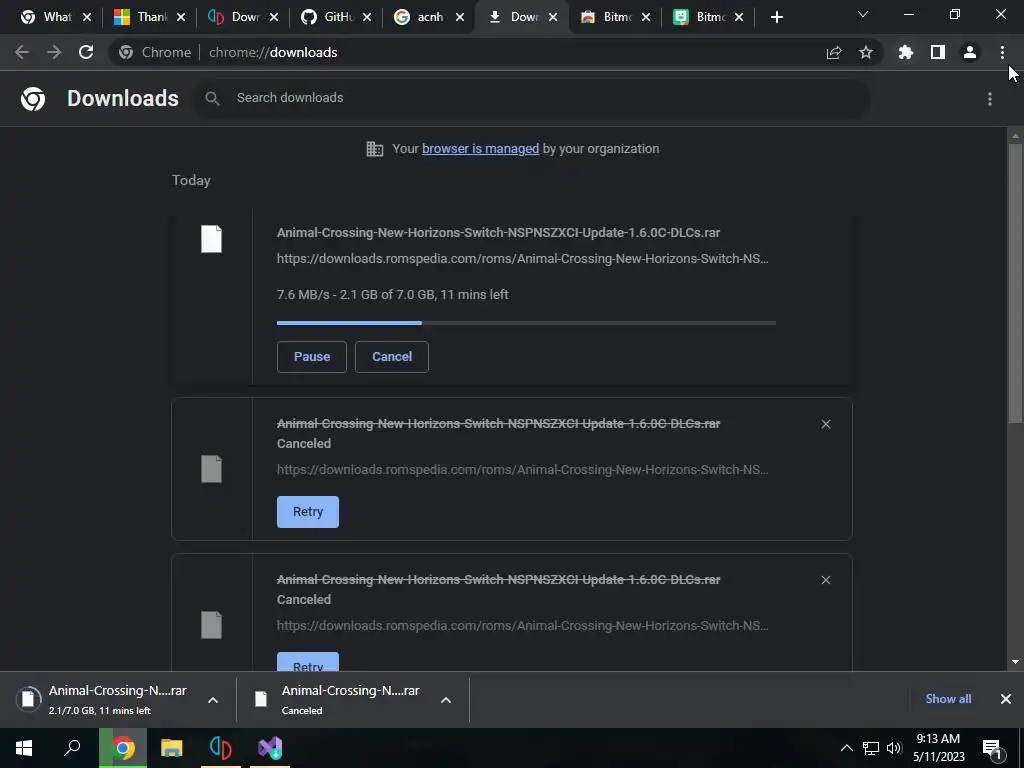Screen dimensions: 1024x768
Task: Click the forward navigation arrow
Action: 54,52
